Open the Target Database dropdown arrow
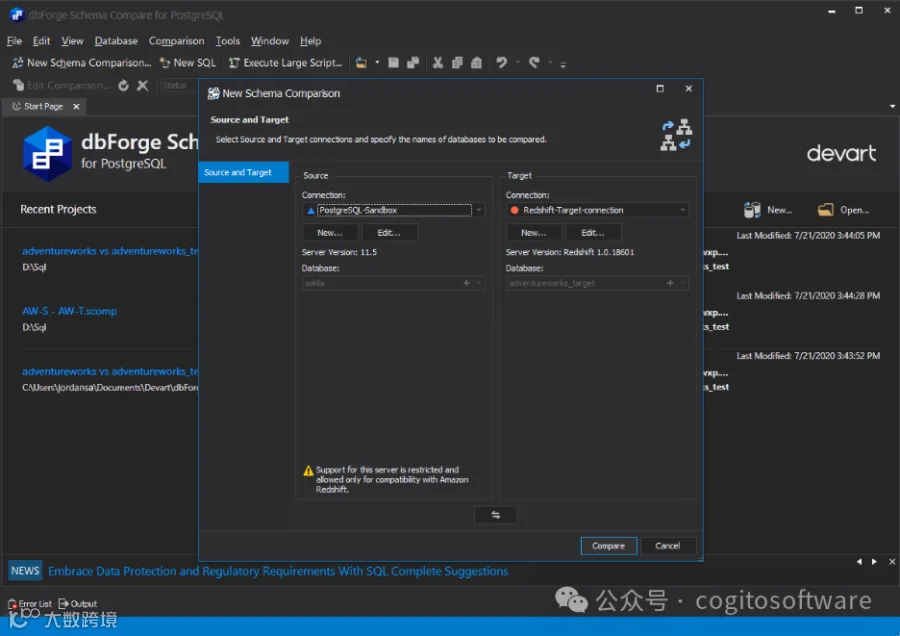 point(682,283)
